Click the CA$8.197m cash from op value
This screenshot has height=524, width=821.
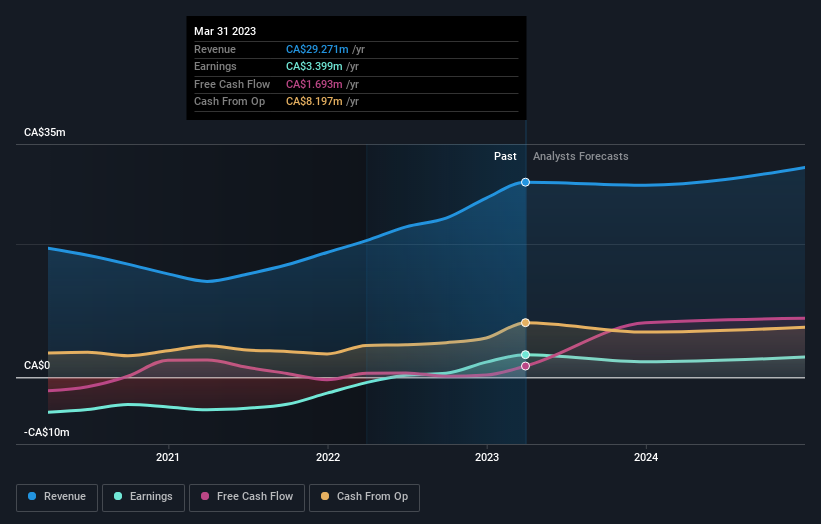tap(314, 102)
